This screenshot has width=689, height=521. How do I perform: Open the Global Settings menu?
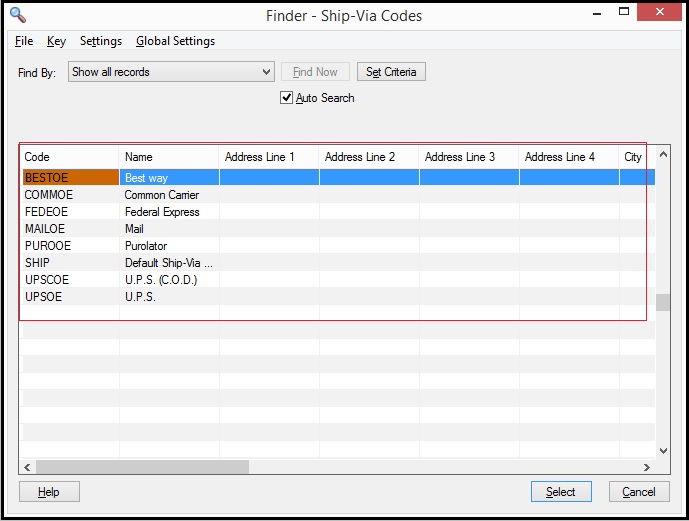coord(175,41)
